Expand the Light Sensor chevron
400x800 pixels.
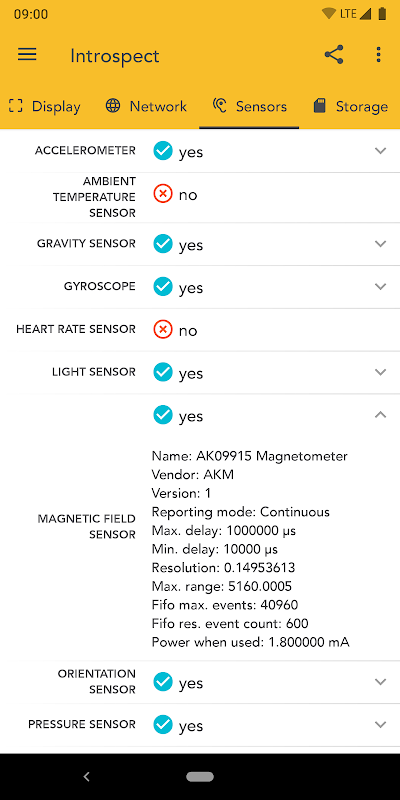pos(380,372)
